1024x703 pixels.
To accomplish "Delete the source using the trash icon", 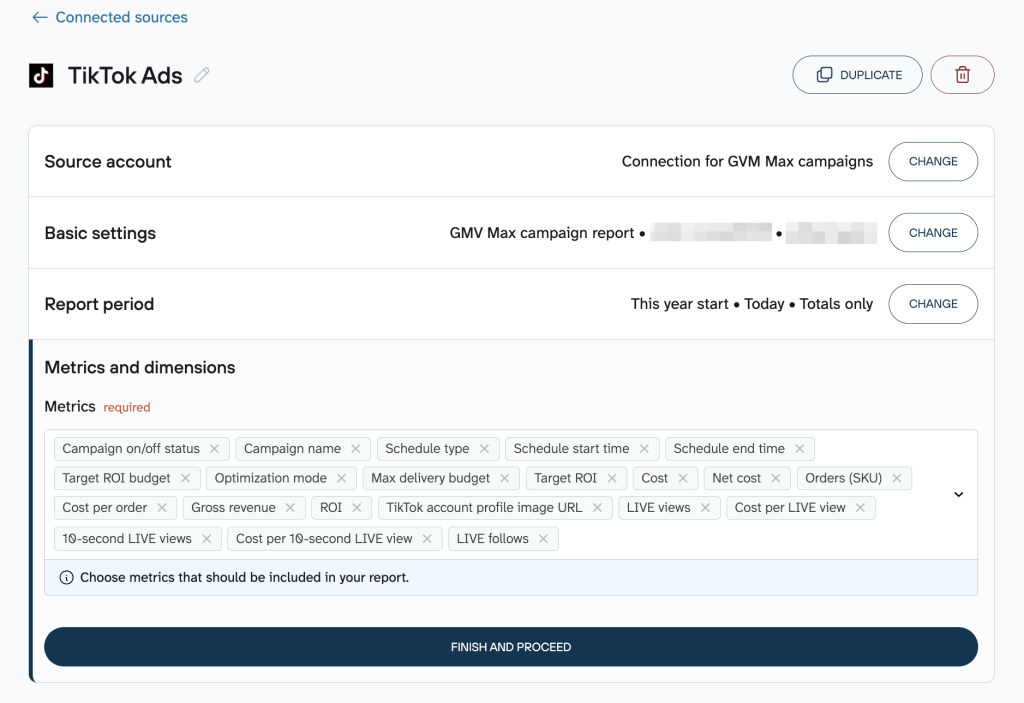I will [962, 74].
